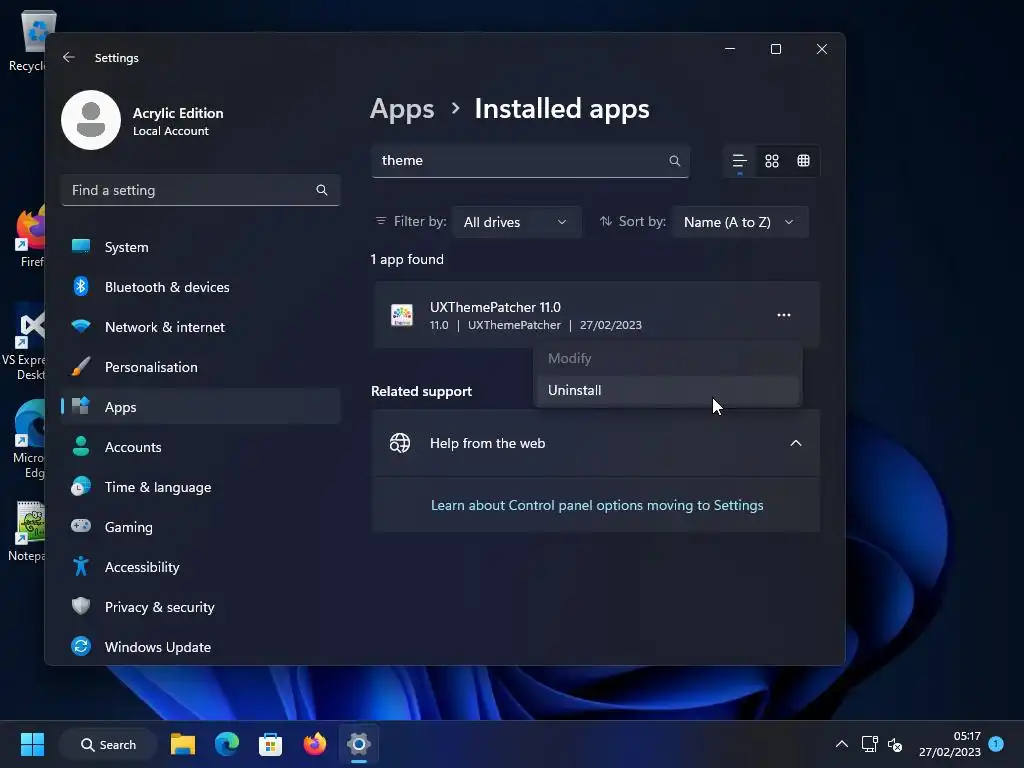Select the Firefox desktop shortcut
Viewport: 1024px width, 768px height.
(28, 236)
